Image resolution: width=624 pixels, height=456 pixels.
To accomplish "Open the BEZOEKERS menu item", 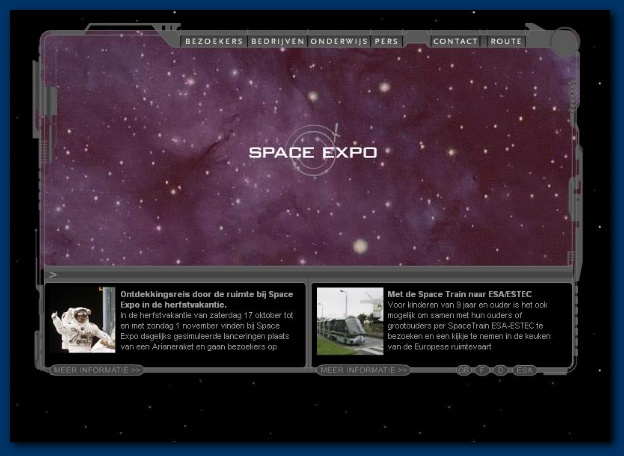I will pos(214,41).
